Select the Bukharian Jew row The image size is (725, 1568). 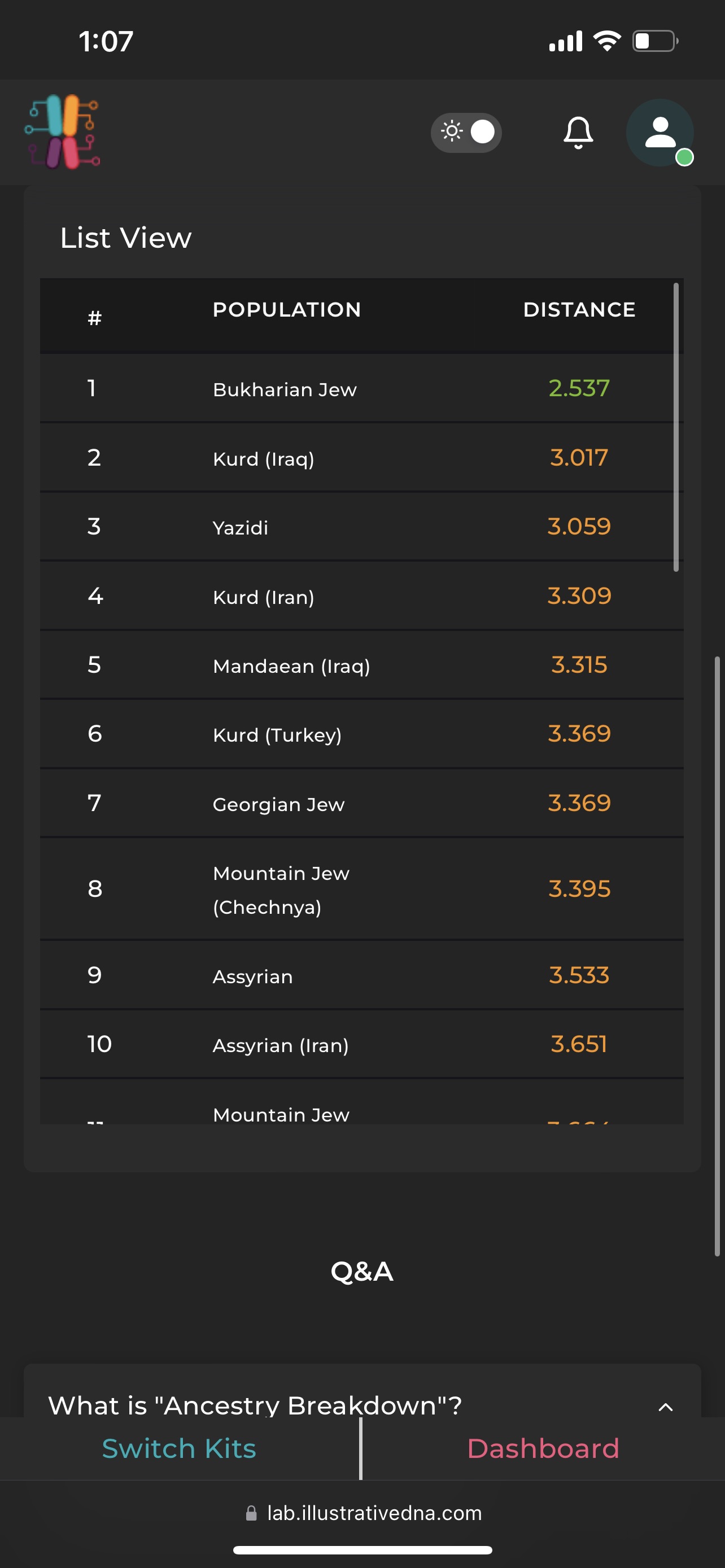point(361,388)
